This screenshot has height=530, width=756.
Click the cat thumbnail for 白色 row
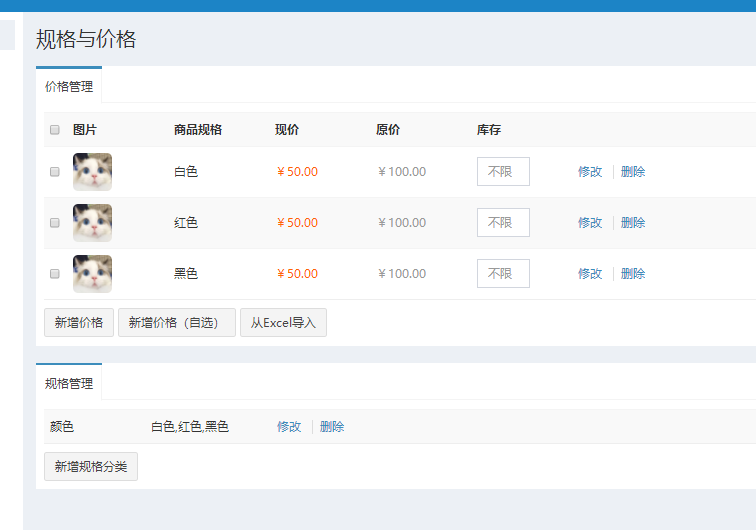pos(92,172)
